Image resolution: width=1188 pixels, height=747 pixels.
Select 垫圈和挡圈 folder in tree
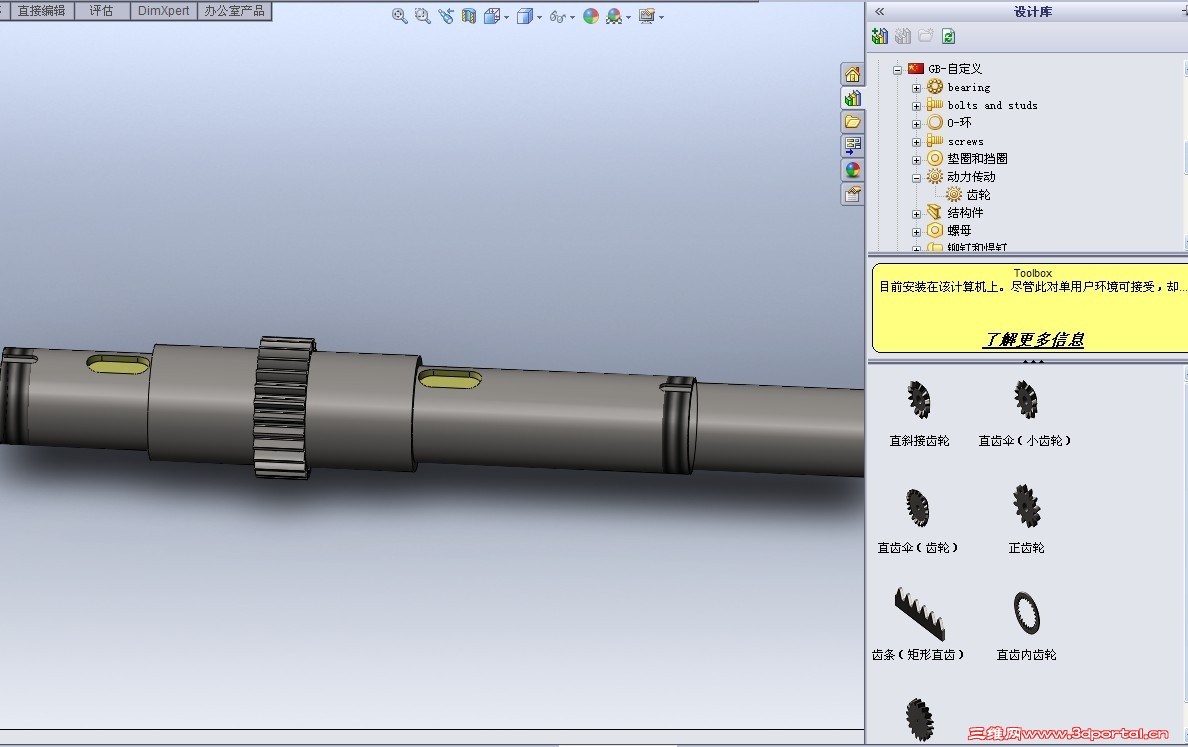977,158
